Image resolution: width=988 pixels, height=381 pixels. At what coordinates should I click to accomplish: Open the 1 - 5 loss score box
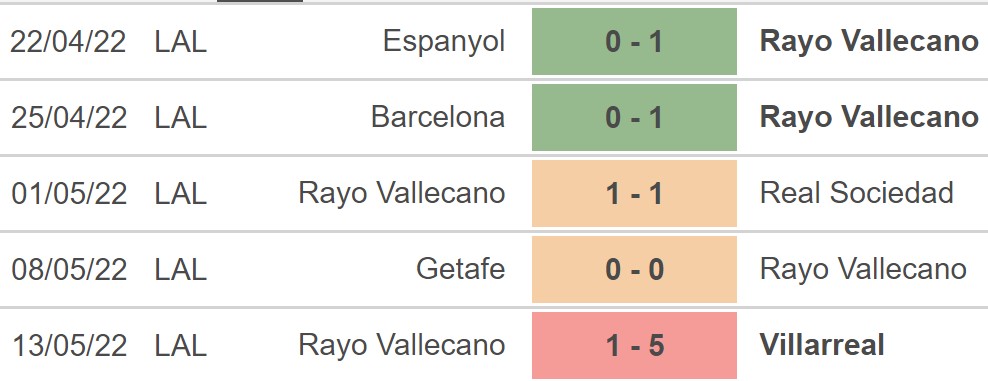tap(634, 346)
